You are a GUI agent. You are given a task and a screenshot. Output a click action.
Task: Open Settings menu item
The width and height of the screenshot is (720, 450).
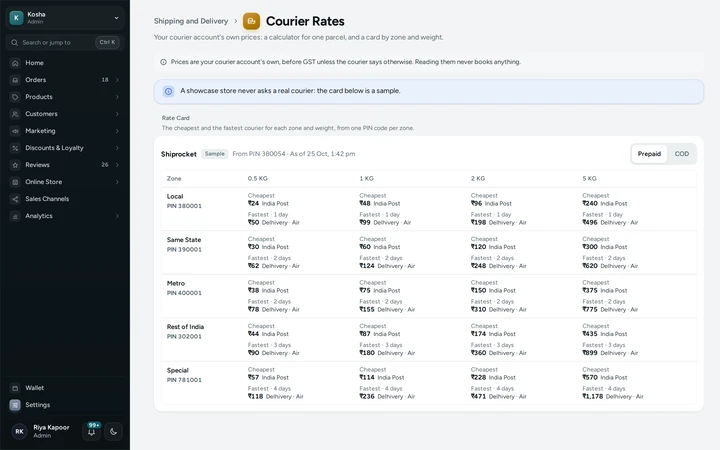click(65, 405)
